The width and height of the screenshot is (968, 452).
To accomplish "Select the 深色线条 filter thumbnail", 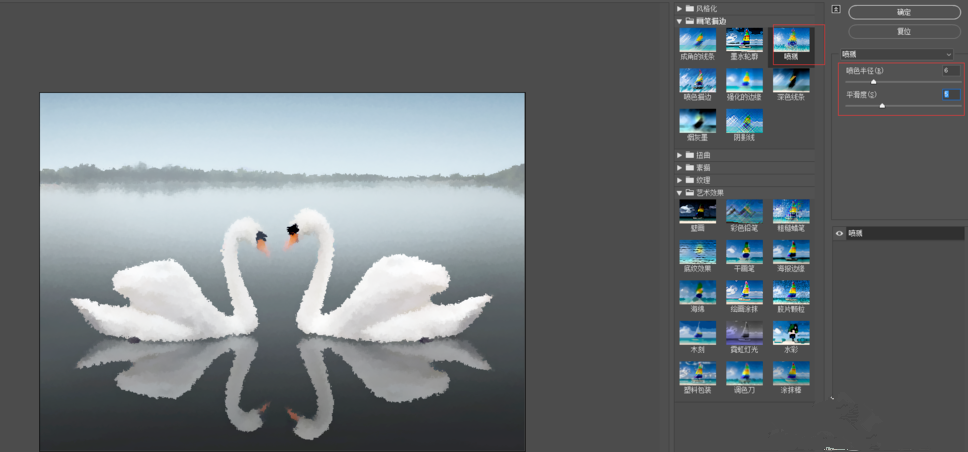I will [x=791, y=80].
